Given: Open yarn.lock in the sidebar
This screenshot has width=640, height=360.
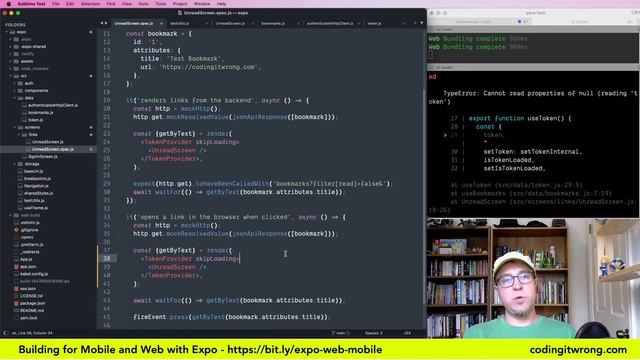Looking at the screenshot, I should tap(29, 318).
